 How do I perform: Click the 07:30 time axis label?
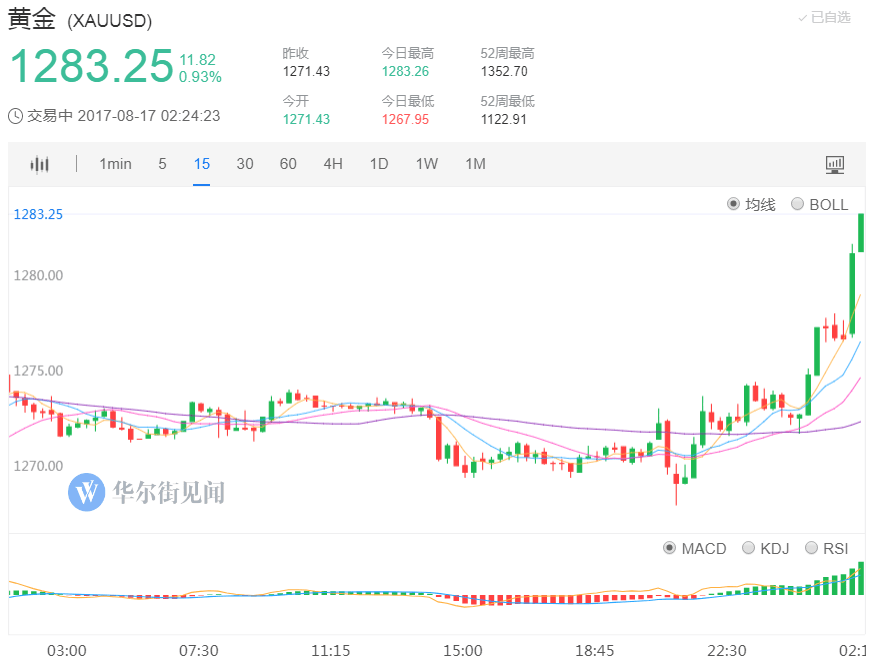pos(199,650)
